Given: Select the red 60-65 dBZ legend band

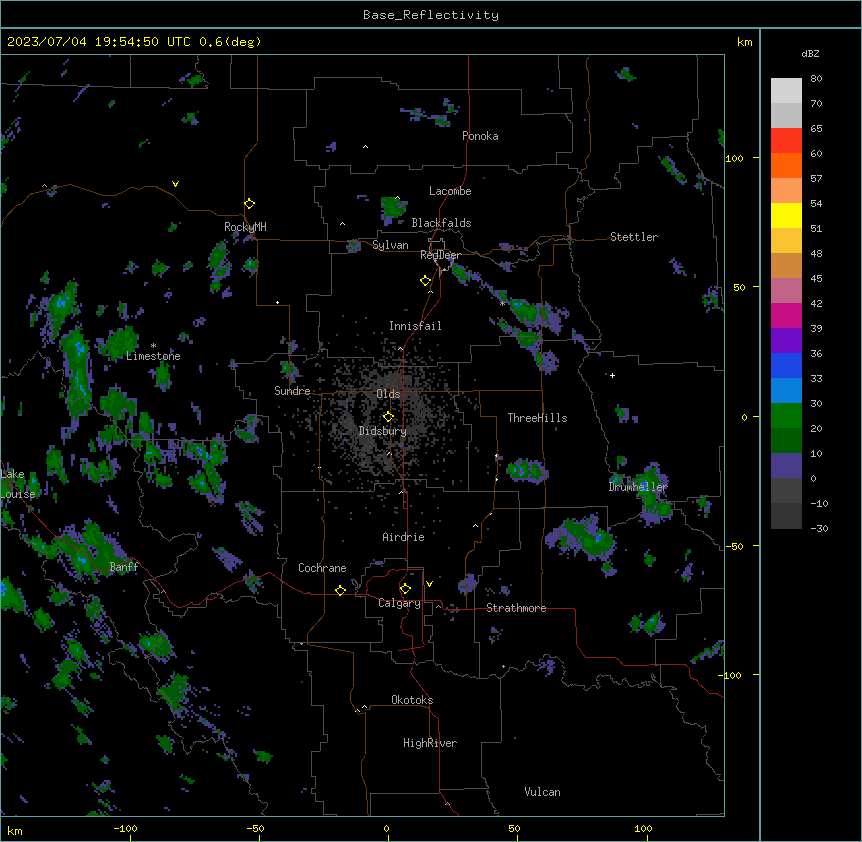Looking at the screenshot, I should tap(786, 141).
